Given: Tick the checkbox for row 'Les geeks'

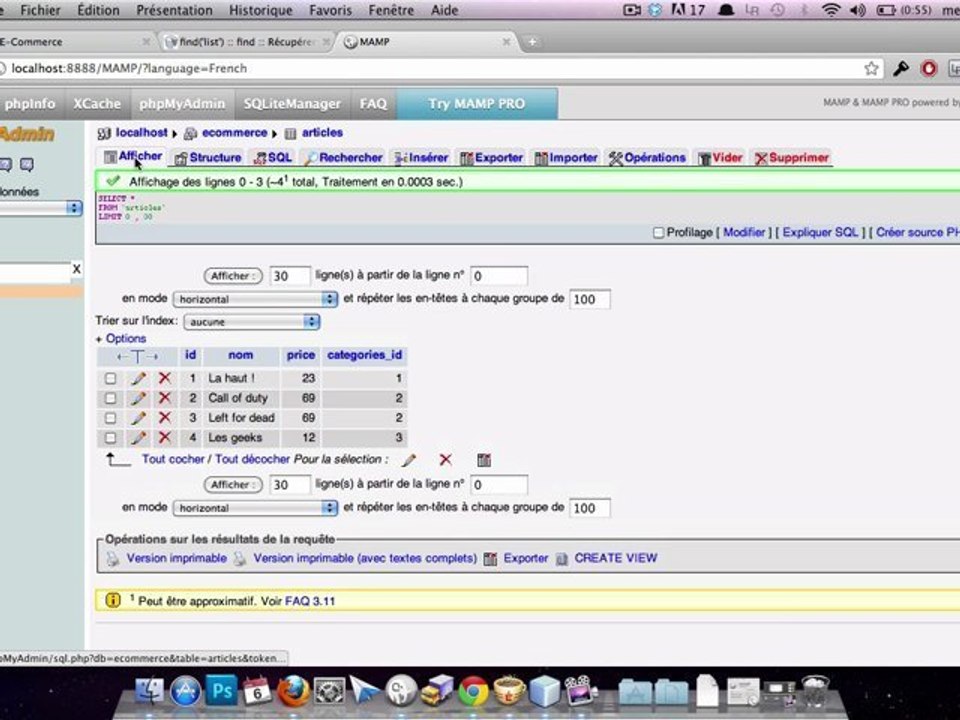Looking at the screenshot, I should pyautogui.click(x=110, y=438).
